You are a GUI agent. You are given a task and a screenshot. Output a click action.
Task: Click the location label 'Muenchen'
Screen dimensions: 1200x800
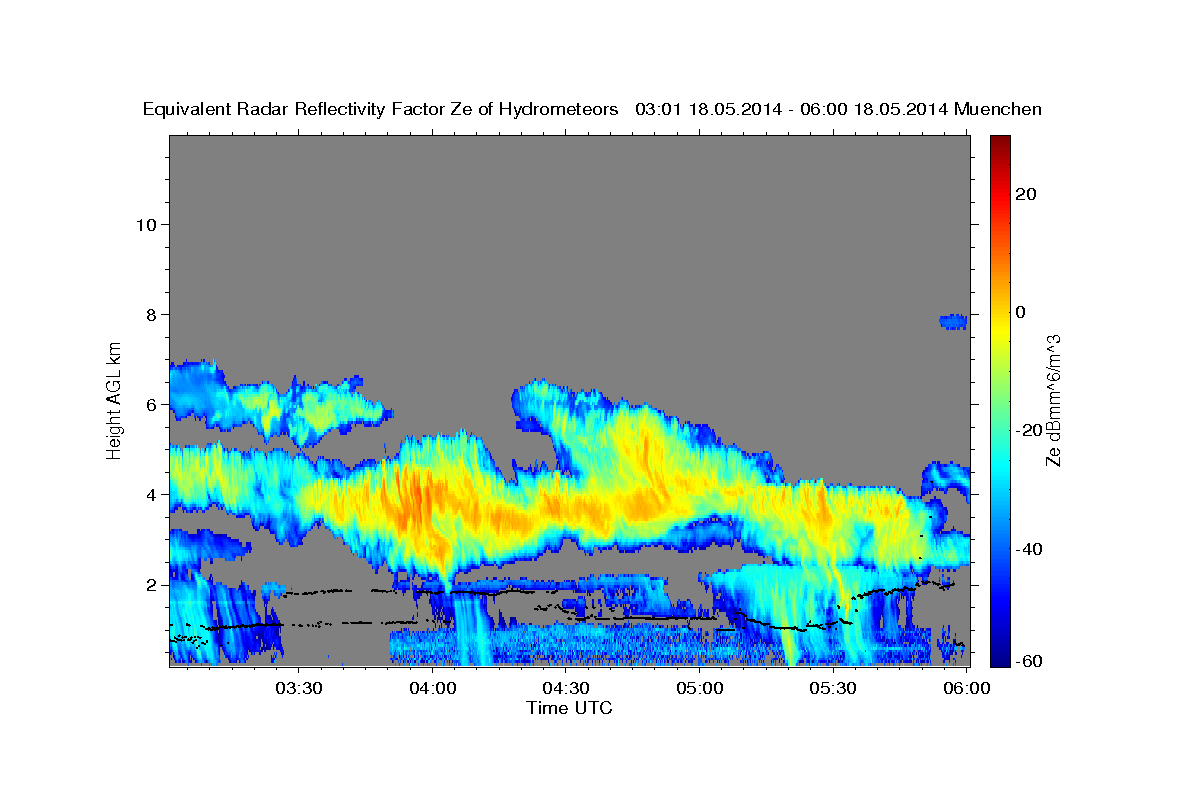999,109
